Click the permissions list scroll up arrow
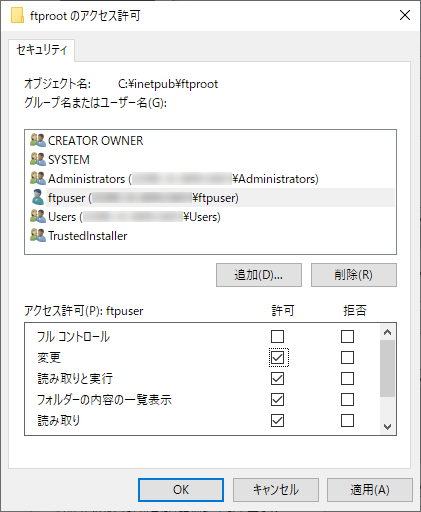 pyautogui.click(x=387, y=332)
